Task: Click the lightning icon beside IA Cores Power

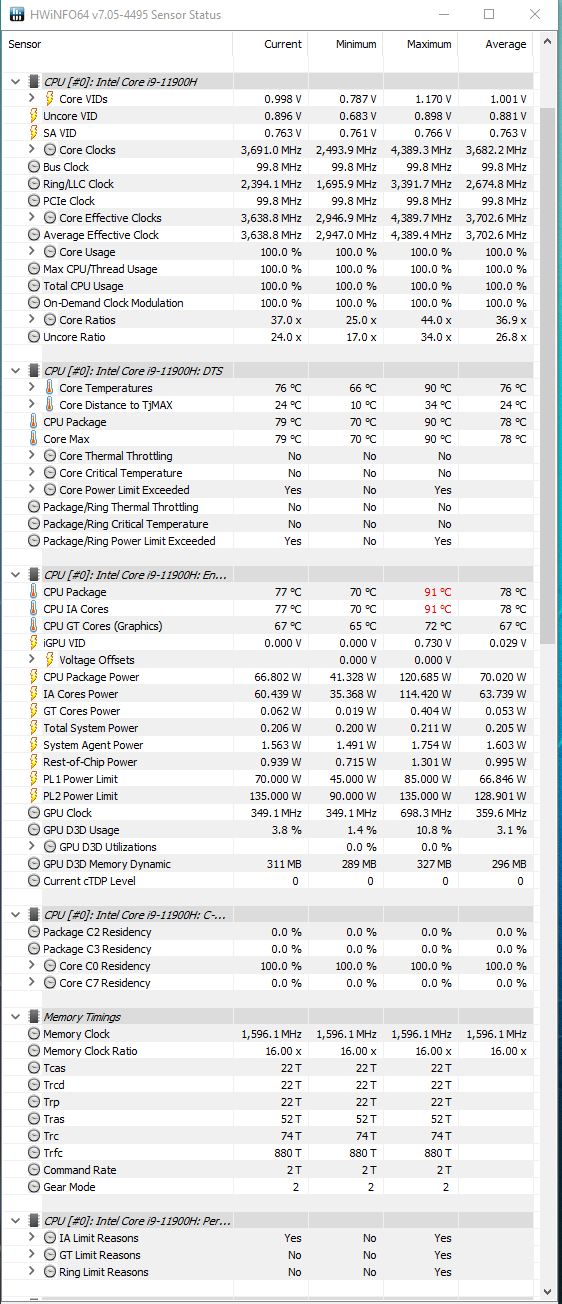Action: click(34, 694)
